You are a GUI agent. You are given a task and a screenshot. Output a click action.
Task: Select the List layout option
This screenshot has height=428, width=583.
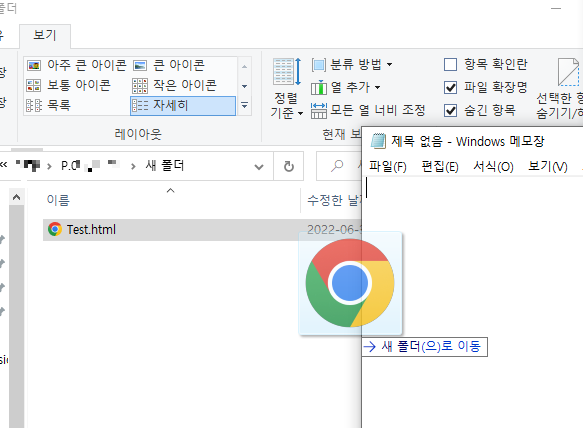click(x=48, y=105)
